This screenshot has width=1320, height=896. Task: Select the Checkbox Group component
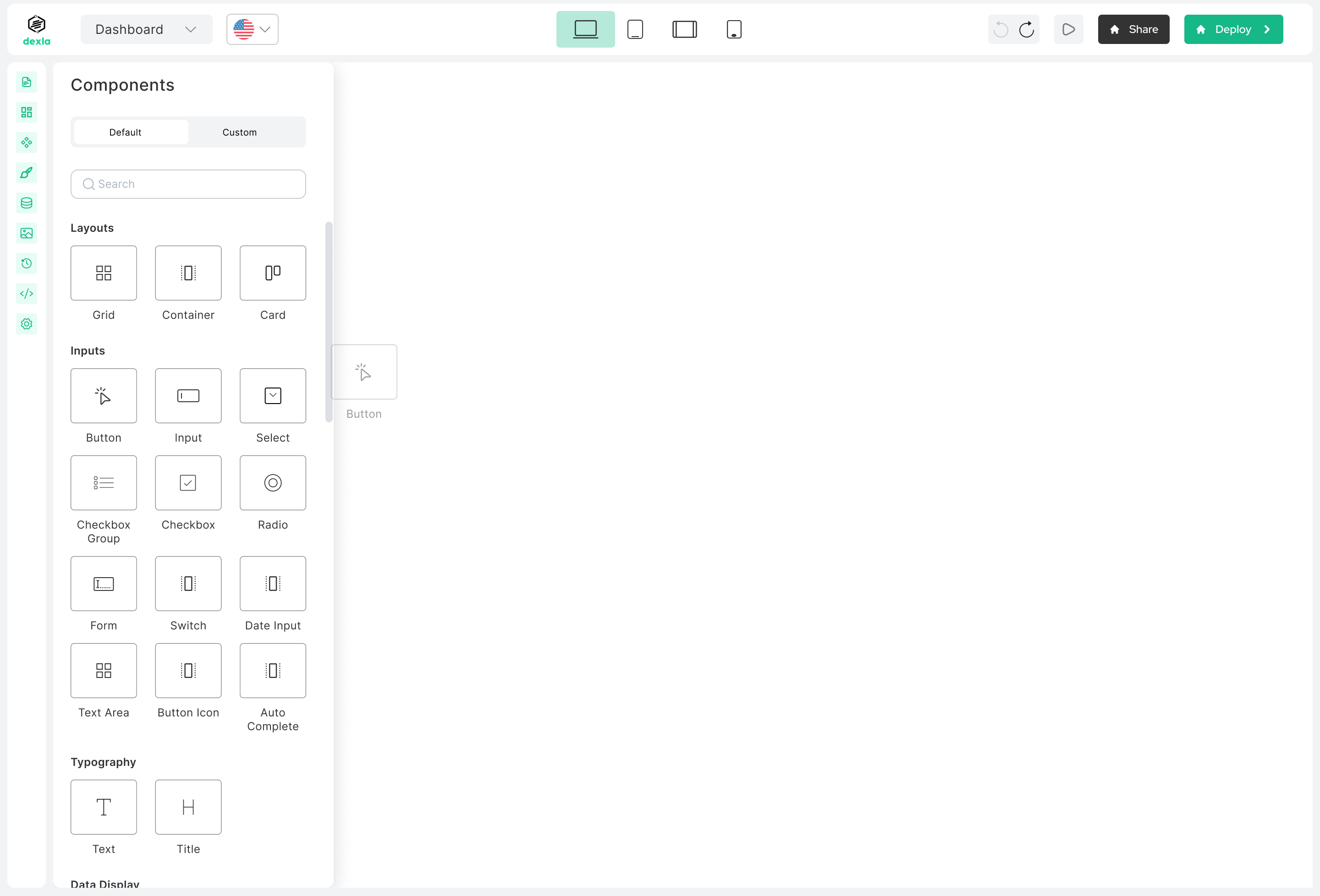click(104, 483)
